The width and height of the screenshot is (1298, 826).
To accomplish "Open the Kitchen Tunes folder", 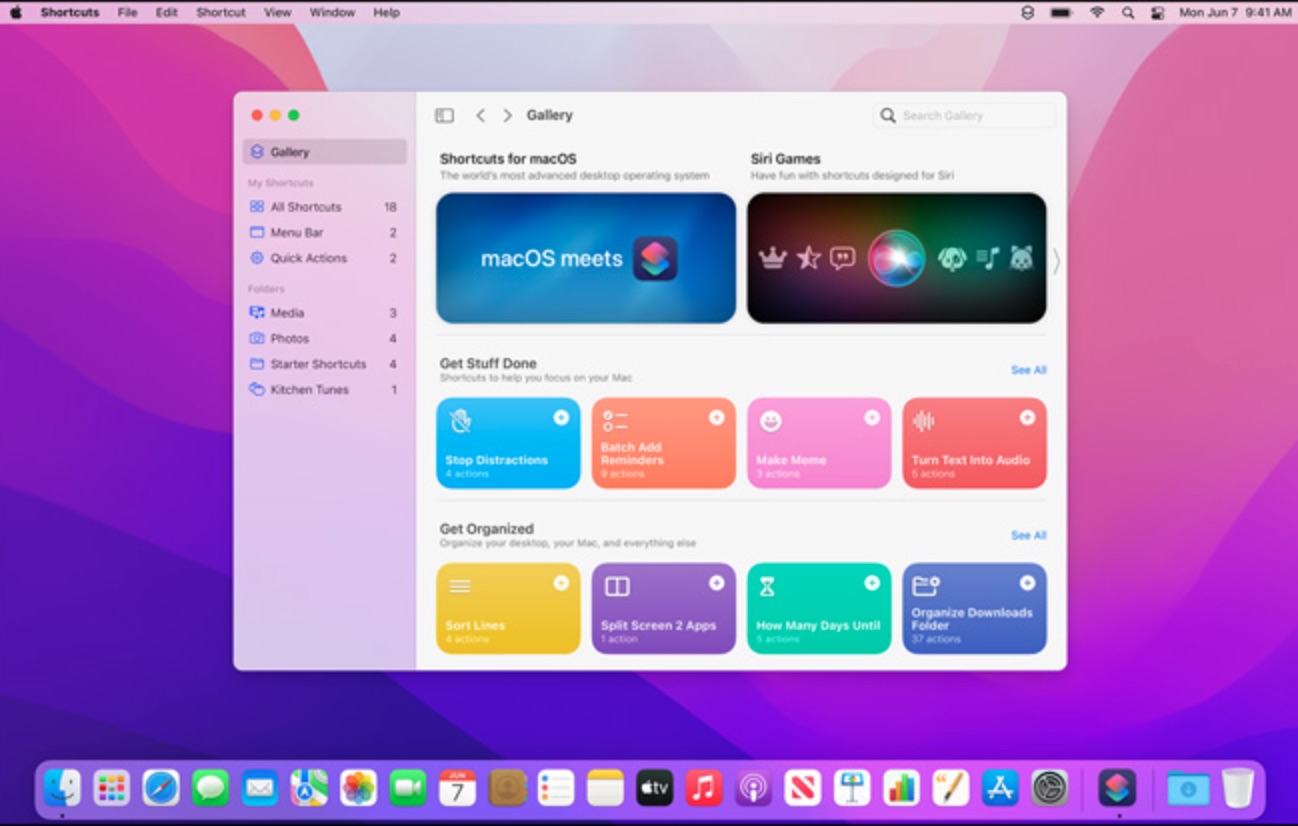I will pos(324,390).
